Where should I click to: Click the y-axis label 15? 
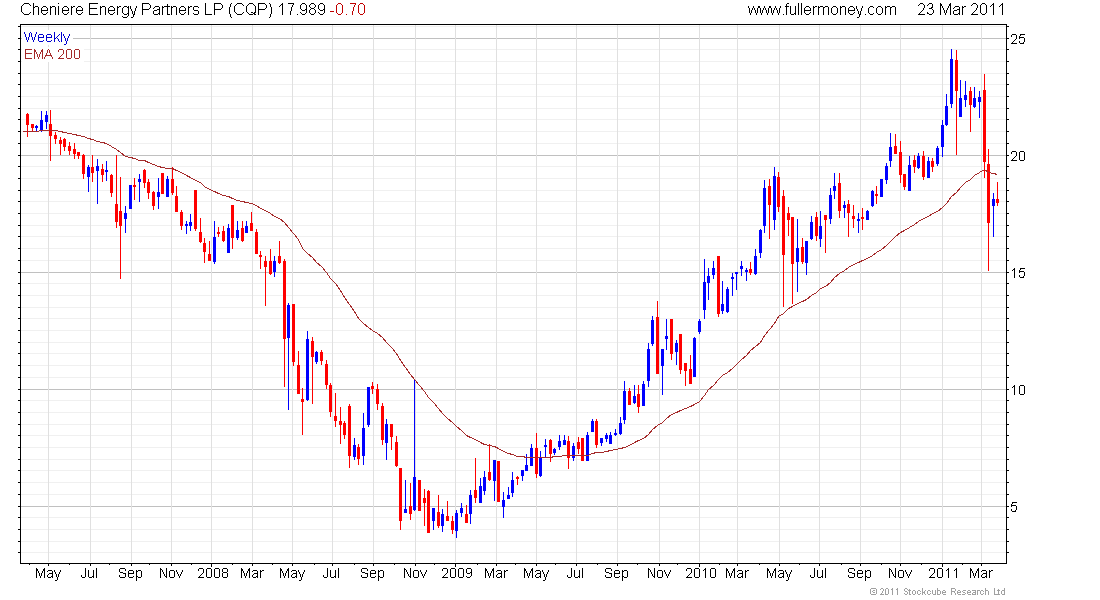click(x=1017, y=273)
